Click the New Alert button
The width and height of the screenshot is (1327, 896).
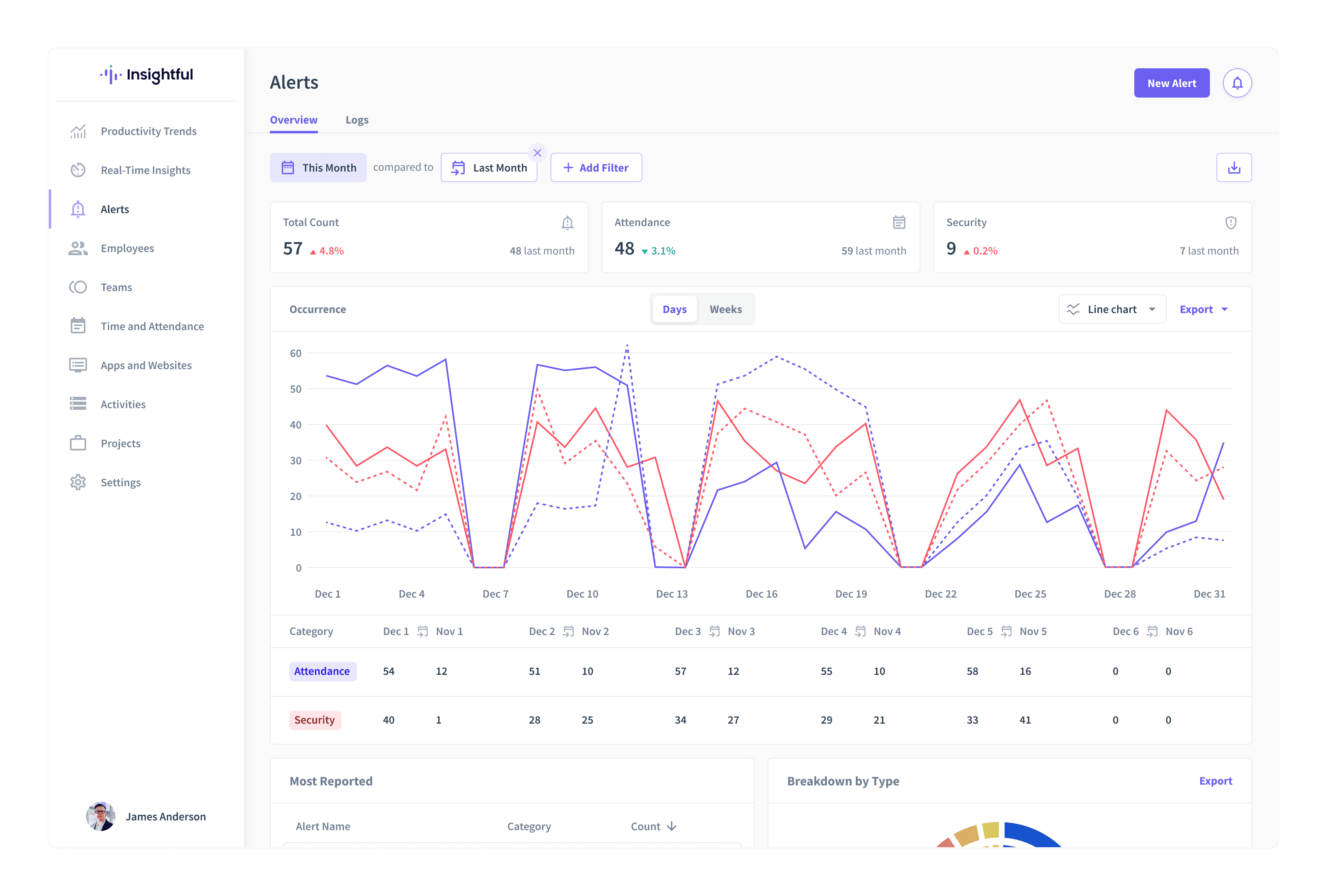(1171, 83)
